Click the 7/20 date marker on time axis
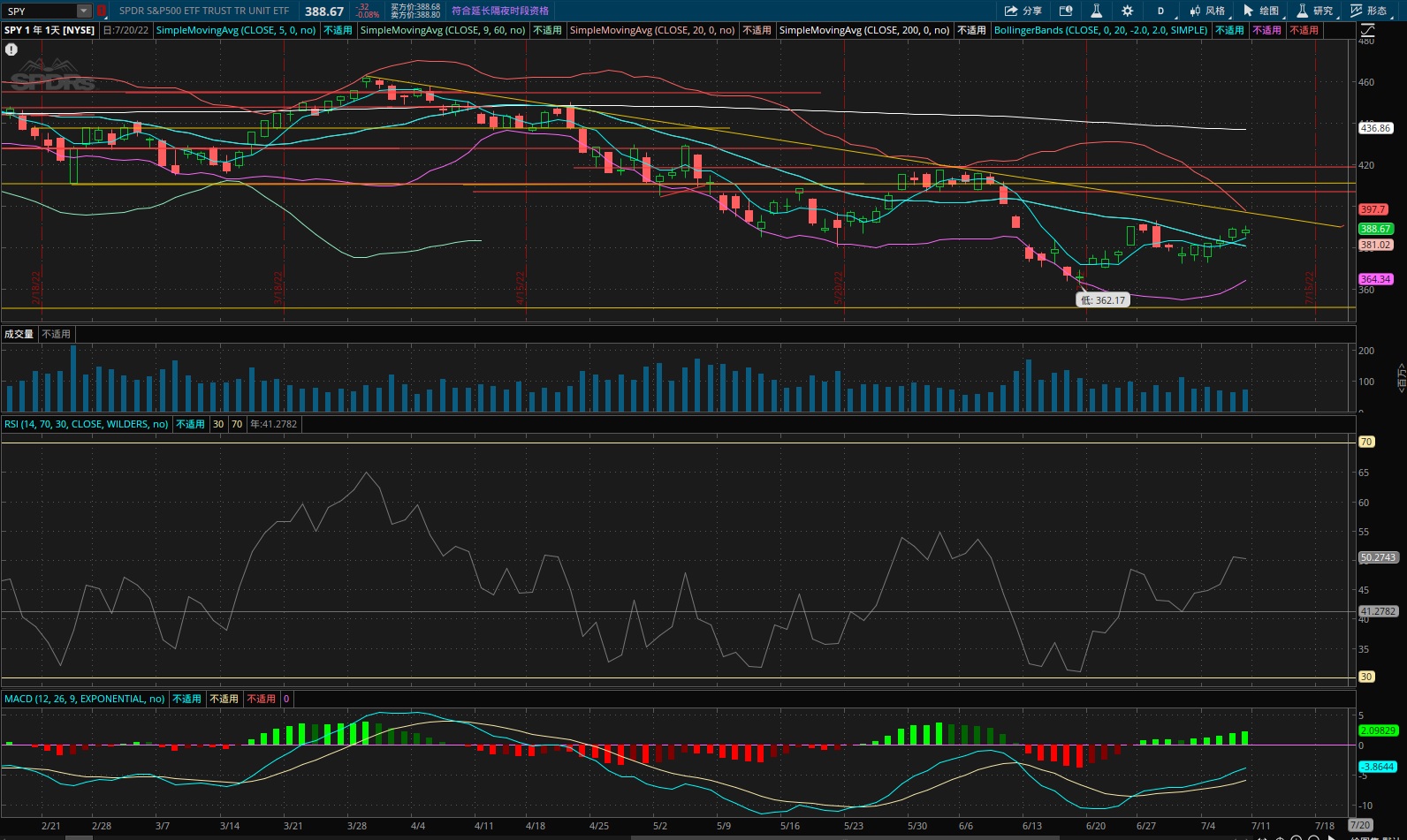 [1360, 825]
